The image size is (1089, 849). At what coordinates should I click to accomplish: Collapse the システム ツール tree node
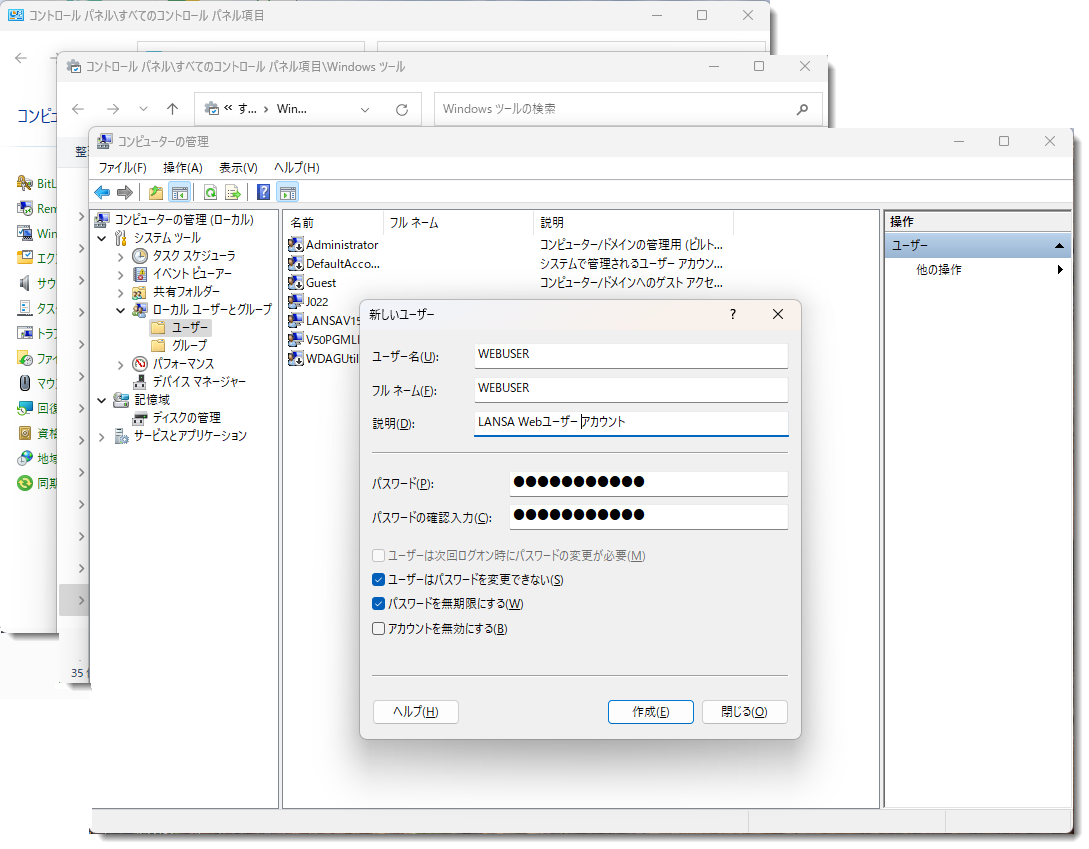(102, 238)
